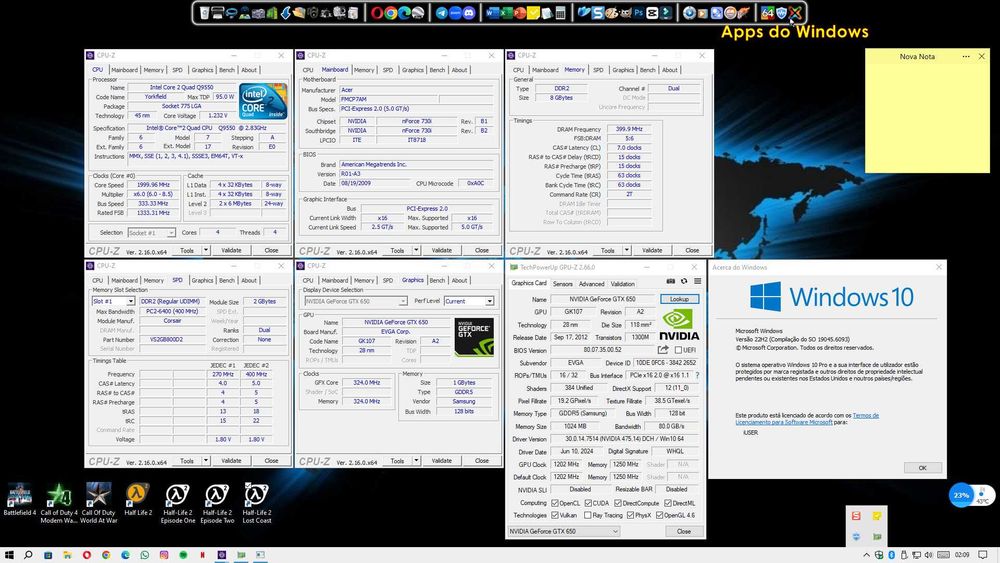Select SPD tab in the CPU-Z Mainboard window
The width and height of the screenshot is (1000, 563).
pyautogui.click(x=388, y=70)
